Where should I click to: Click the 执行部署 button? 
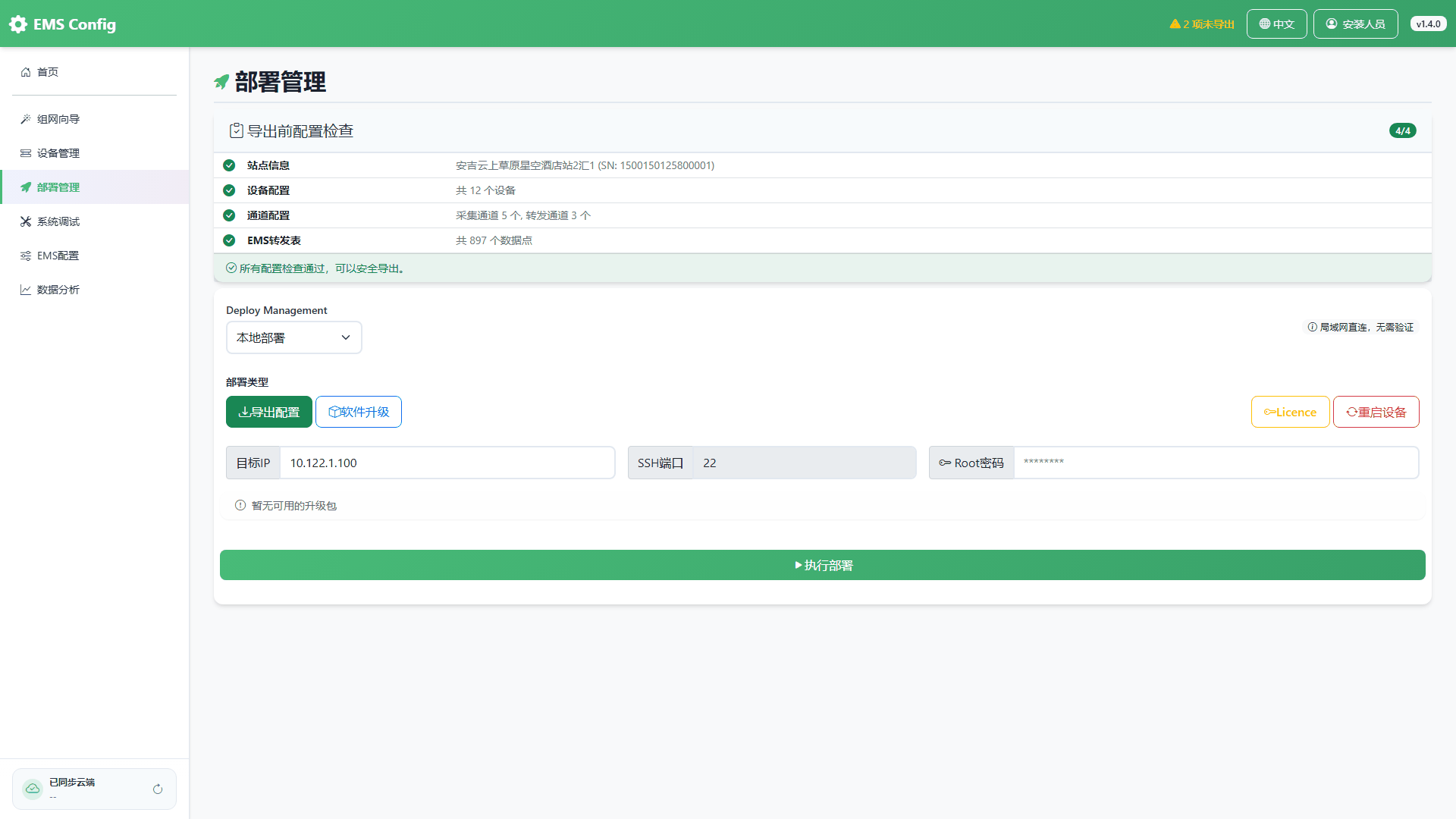823,565
